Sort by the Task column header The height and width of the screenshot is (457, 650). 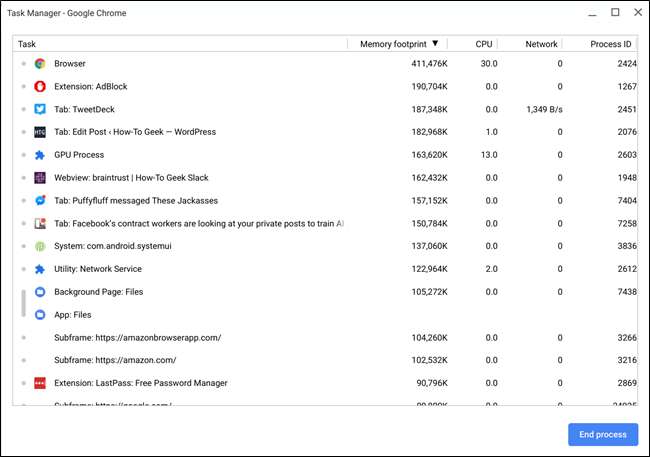pos(182,44)
